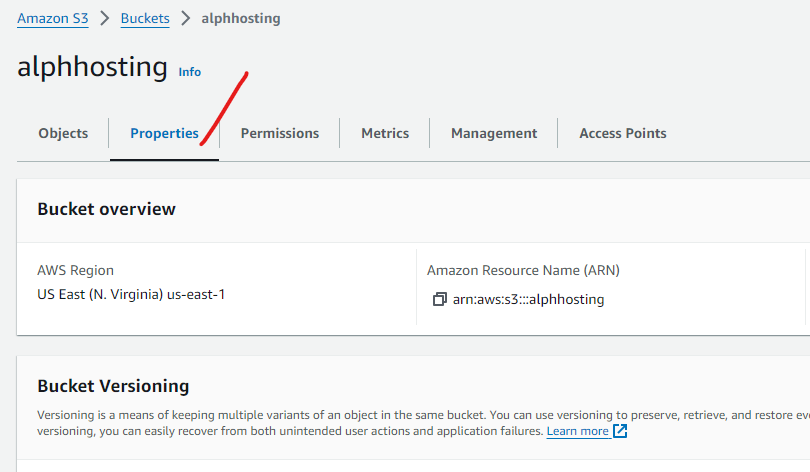Copy the bucket ARN with the copy icon
This screenshot has width=810, height=472.
pos(439,299)
